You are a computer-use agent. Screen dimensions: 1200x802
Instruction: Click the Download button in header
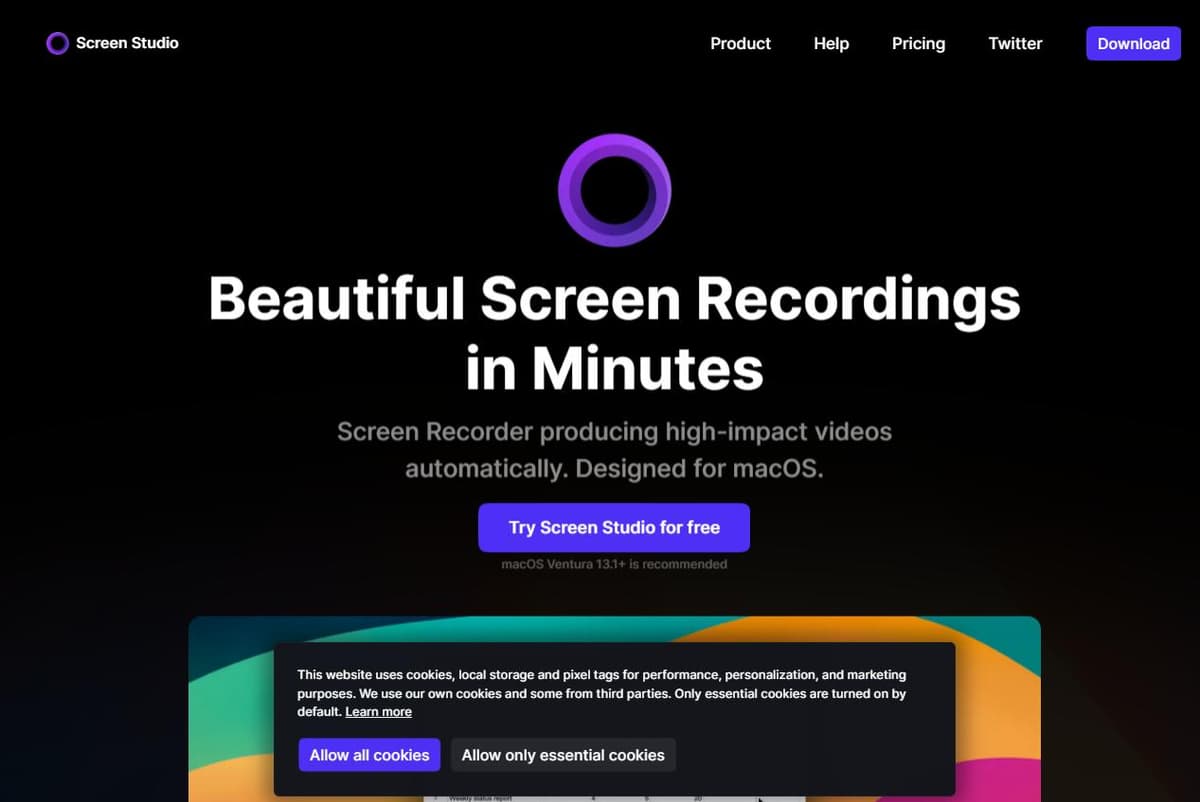coord(1133,43)
